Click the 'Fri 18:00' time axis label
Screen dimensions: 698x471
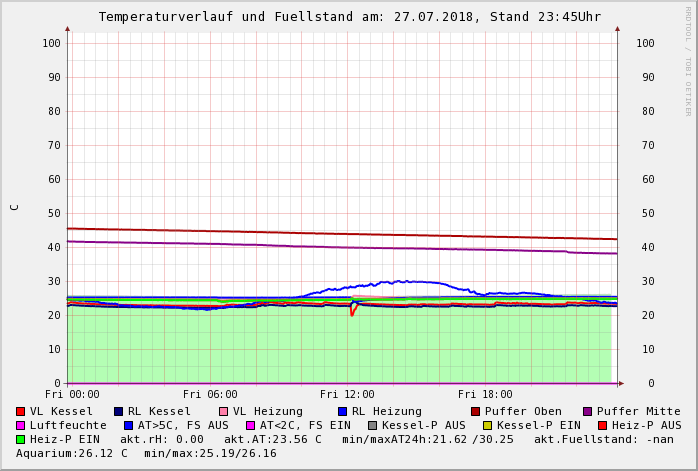pyautogui.click(x=485, y=394)
